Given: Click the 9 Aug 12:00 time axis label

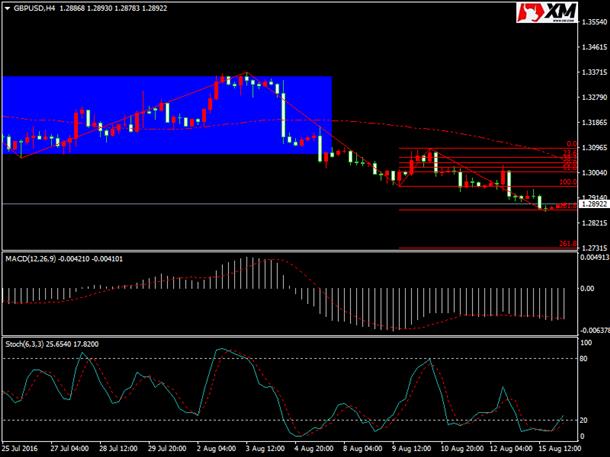Looking at the screenshot, I should (x=411, y=448).
